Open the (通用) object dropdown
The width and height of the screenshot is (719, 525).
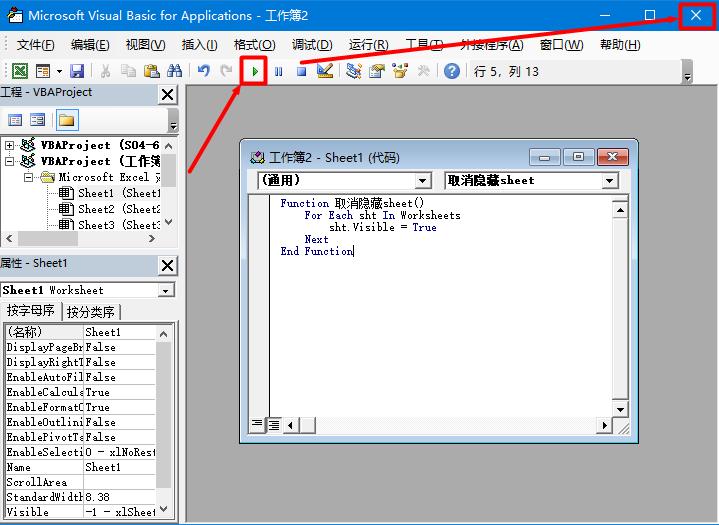pos(422,181)
